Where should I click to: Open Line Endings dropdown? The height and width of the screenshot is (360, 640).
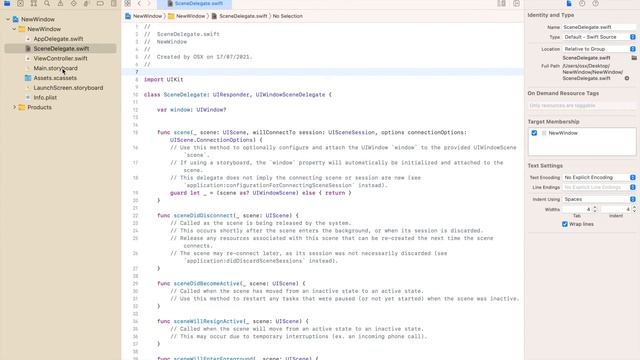coord(599,187)
